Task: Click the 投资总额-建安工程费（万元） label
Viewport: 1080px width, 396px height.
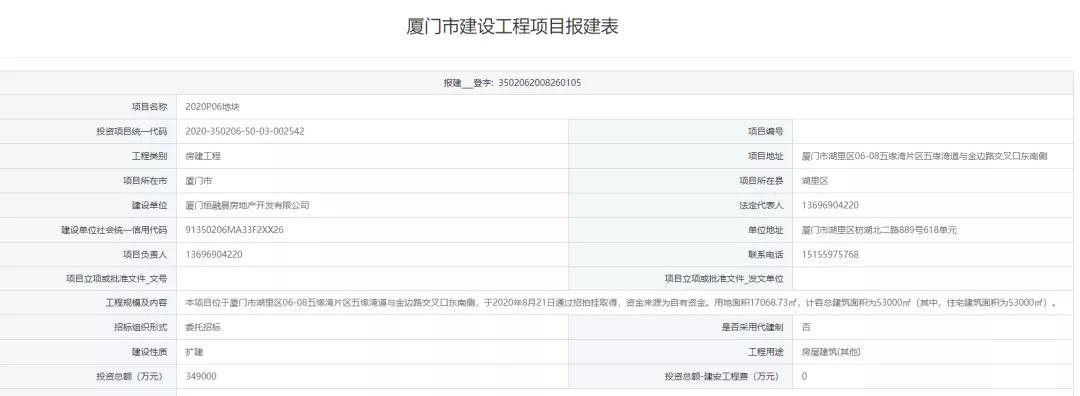Action: click(x=724, y=377)
